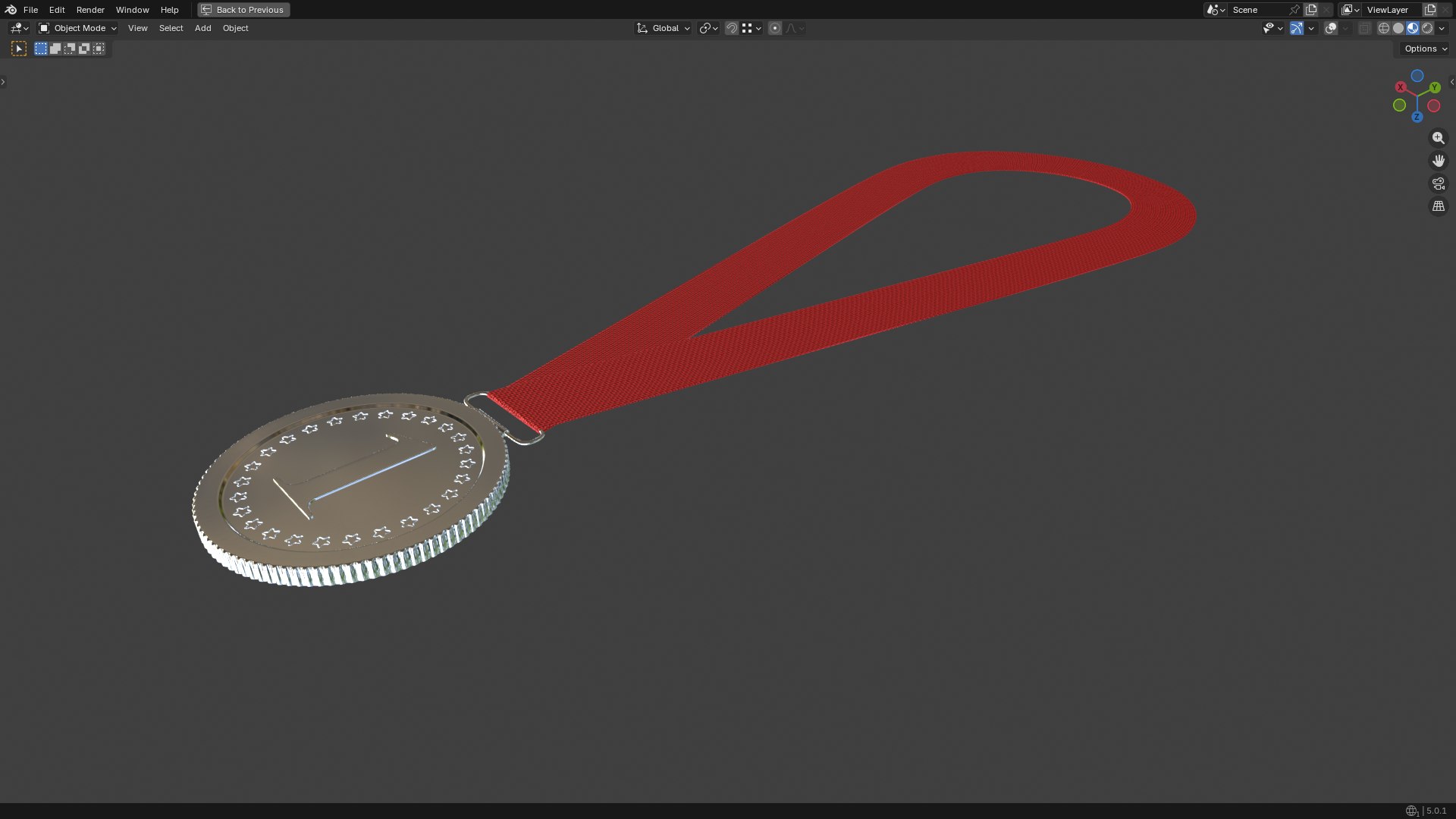Click the blue Z axis on gizmo
Screen dimensions: 1456x819
point(1417,117)
